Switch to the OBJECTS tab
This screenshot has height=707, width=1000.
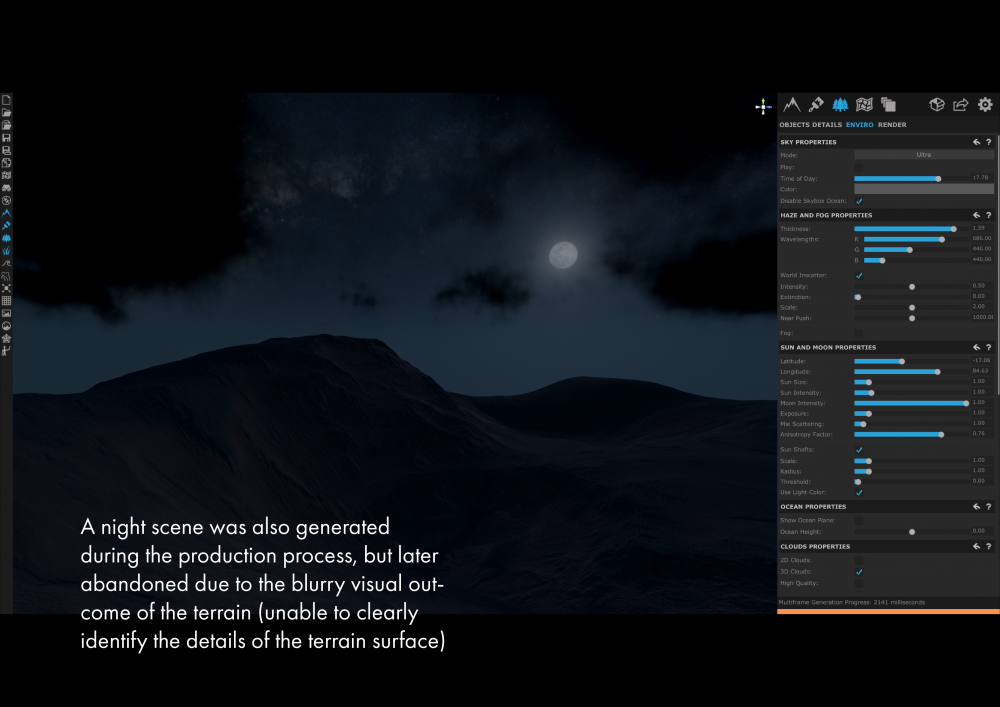[x=794, y=125]
